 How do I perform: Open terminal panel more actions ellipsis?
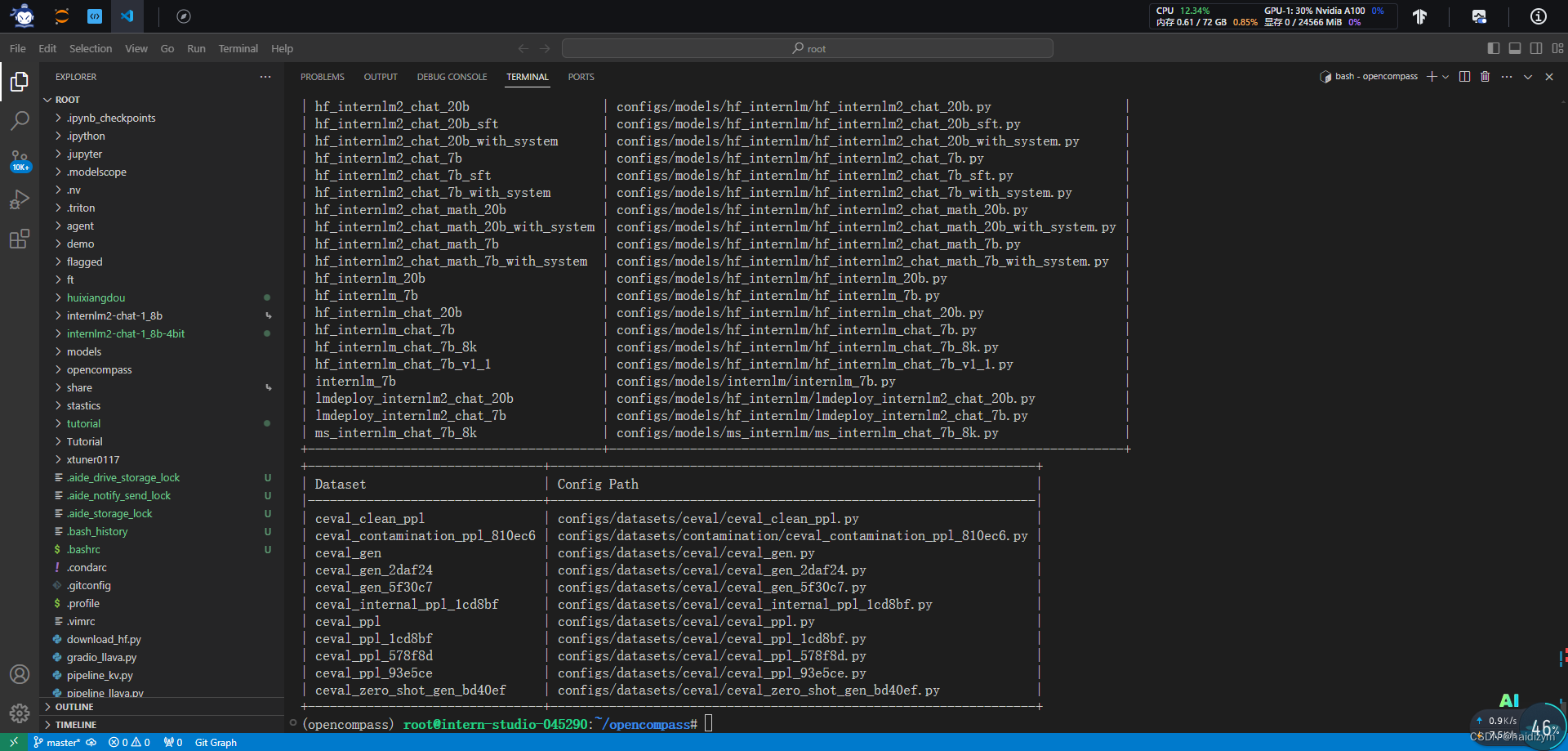click(1507, 77)
